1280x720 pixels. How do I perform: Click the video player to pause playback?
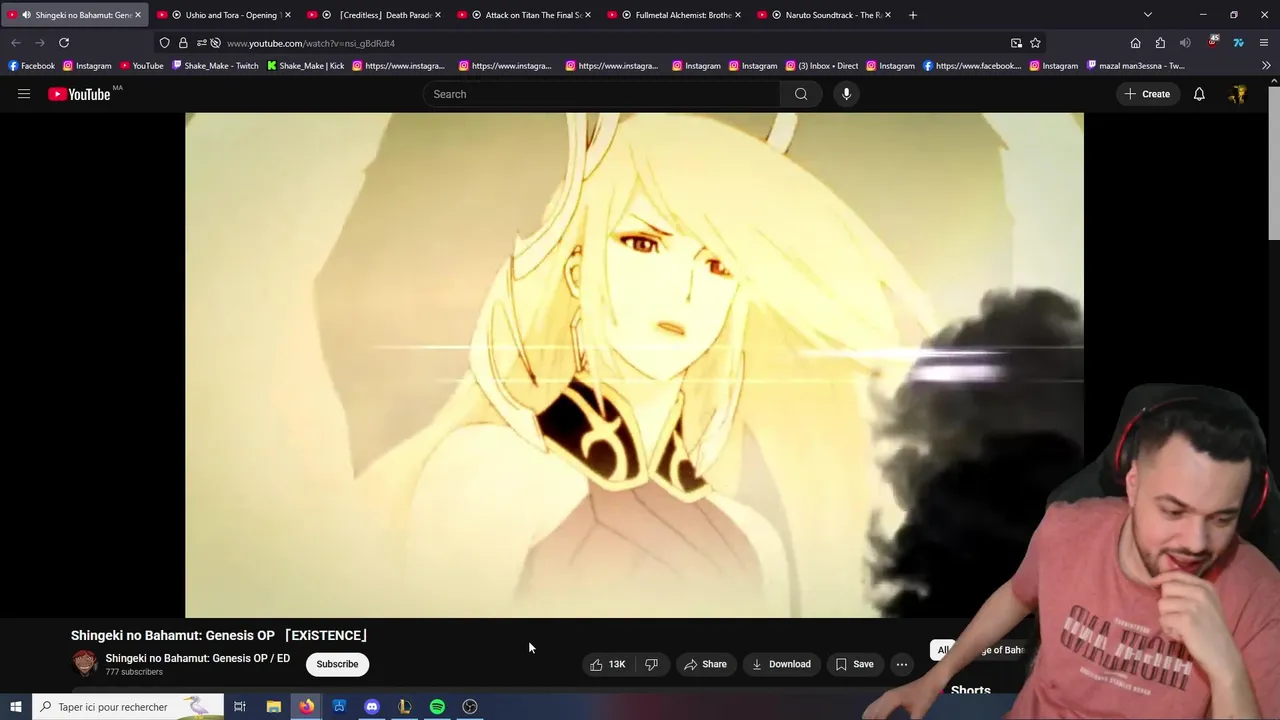point(634,365)
